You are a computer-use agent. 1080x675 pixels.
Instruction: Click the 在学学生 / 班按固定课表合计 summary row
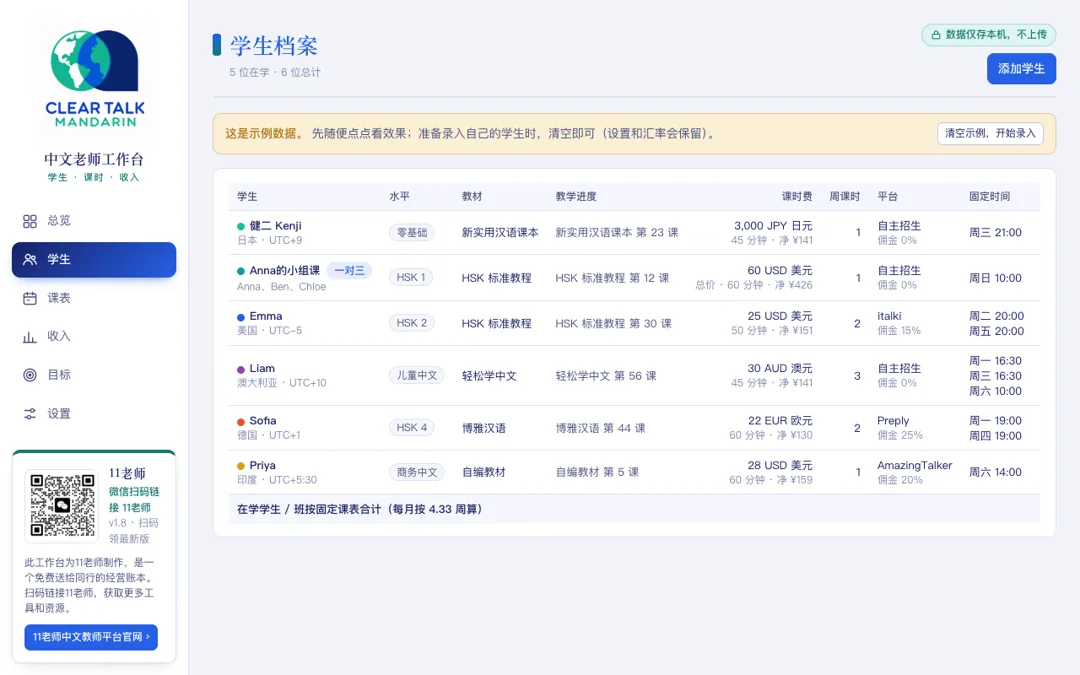(x=634, y=510)
